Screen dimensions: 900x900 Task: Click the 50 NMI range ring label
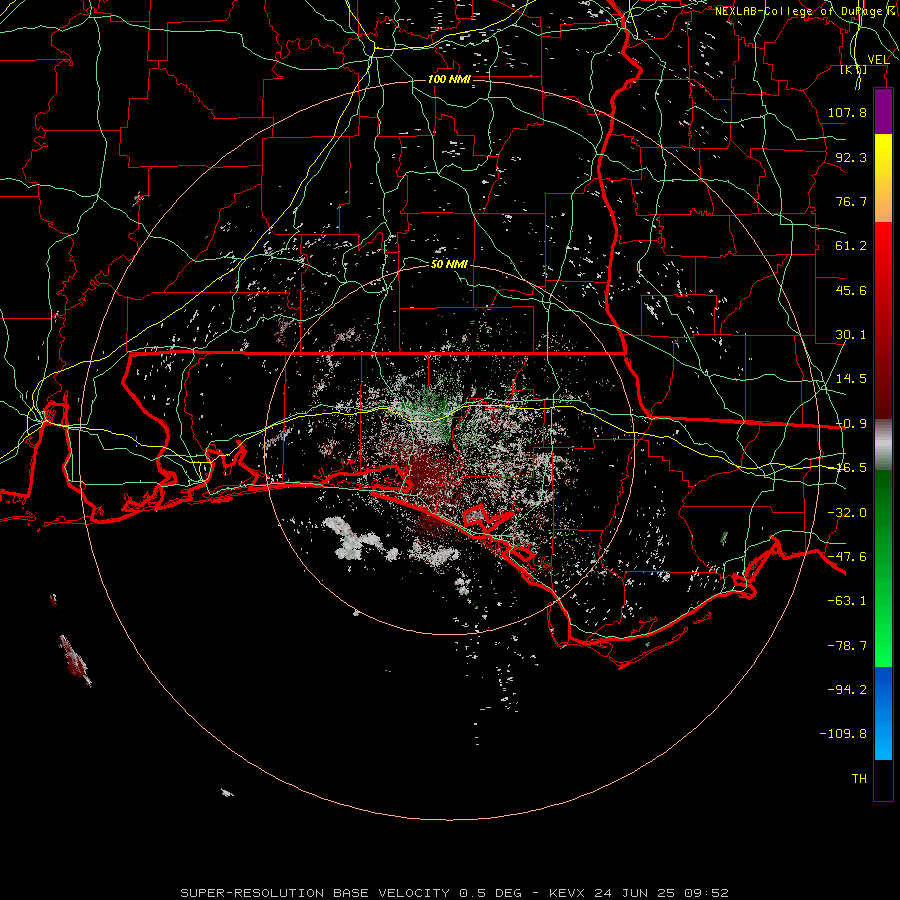click(x=449, y=264)
